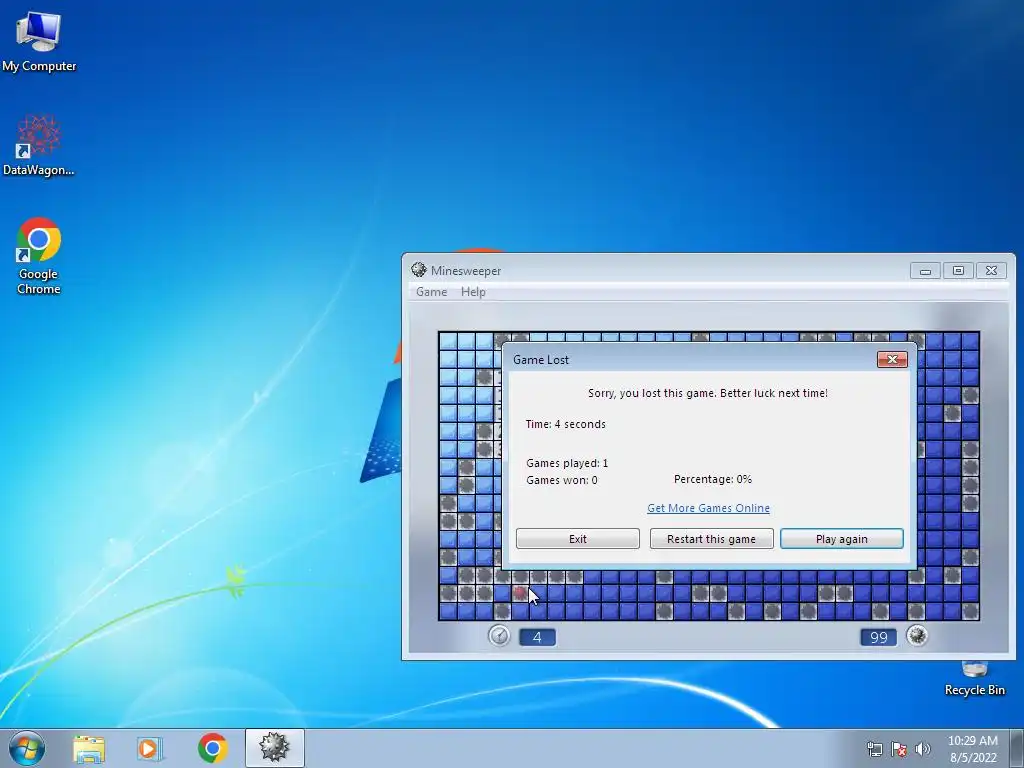This screenshot has height=768, width=1024.
Task: Open Get More Games Online link
Action: coord(709,508)
